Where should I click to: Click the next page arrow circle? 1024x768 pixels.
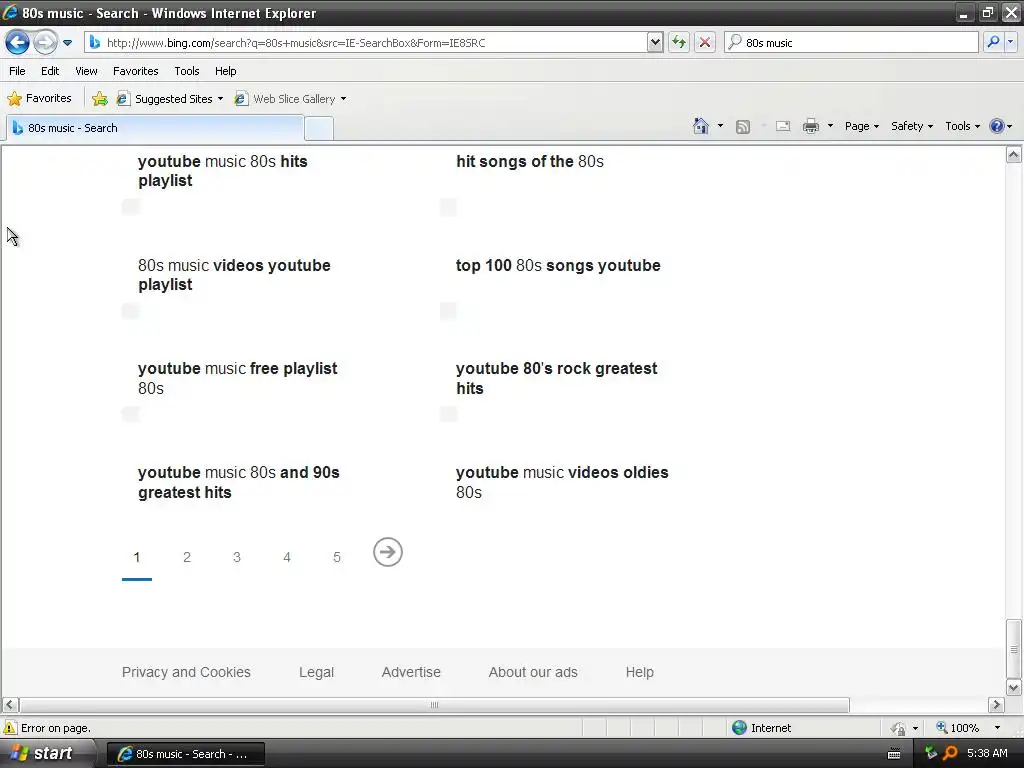pyautogui.click(x=388, y=552)
